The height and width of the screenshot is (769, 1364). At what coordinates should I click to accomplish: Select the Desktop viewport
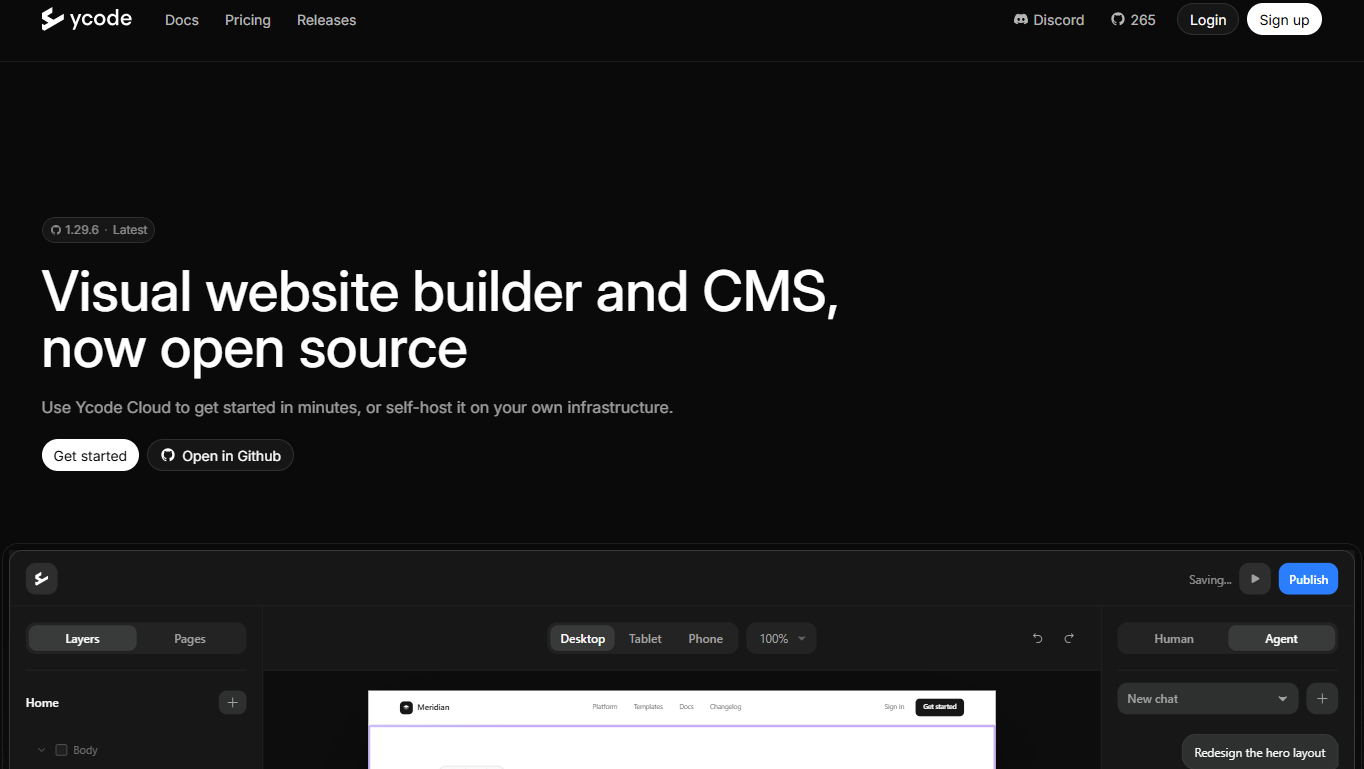click(583, 639)
